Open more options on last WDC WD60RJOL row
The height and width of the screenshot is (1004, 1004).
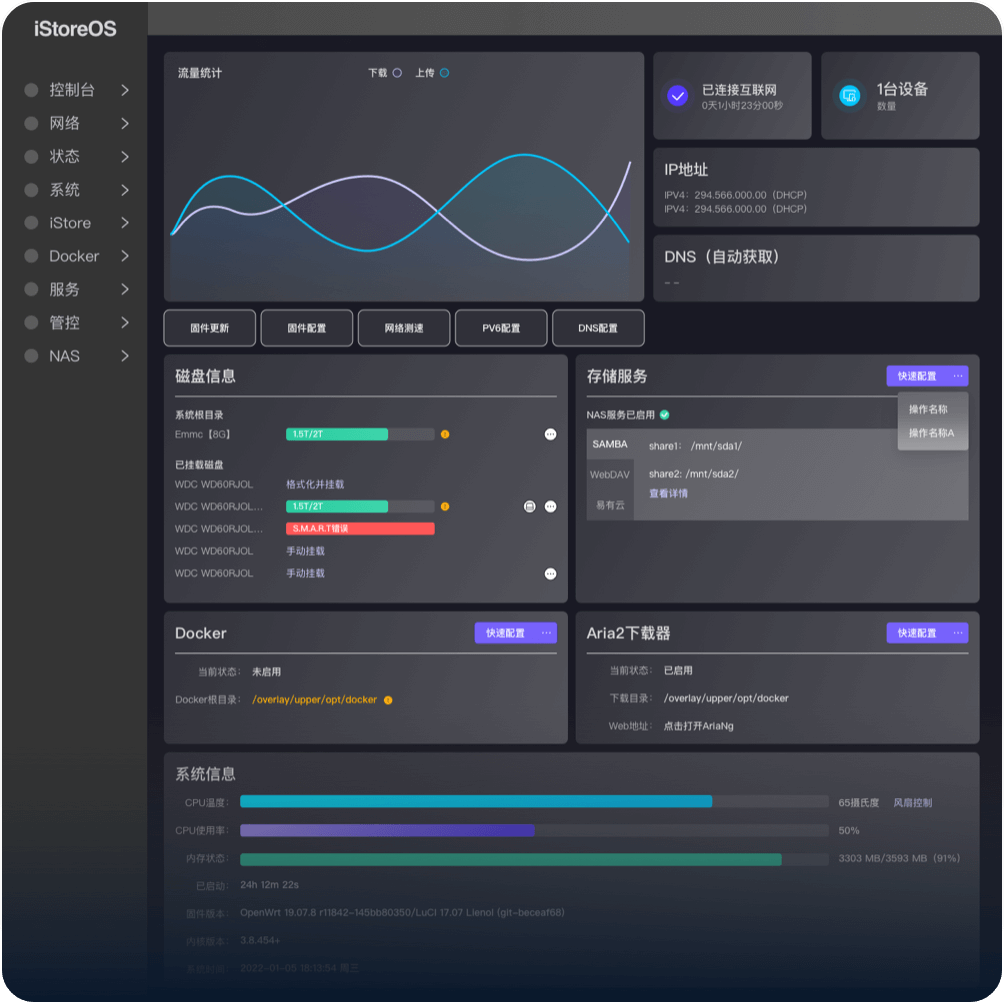550,574
